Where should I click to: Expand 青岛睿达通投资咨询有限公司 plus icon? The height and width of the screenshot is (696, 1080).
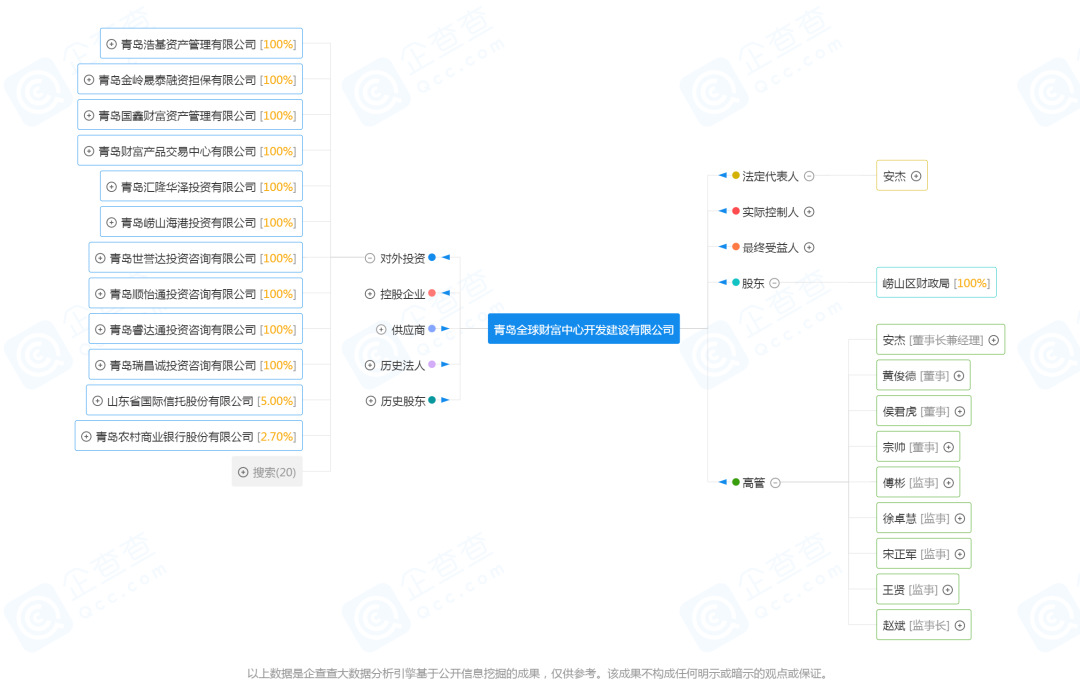pos(100,329)
